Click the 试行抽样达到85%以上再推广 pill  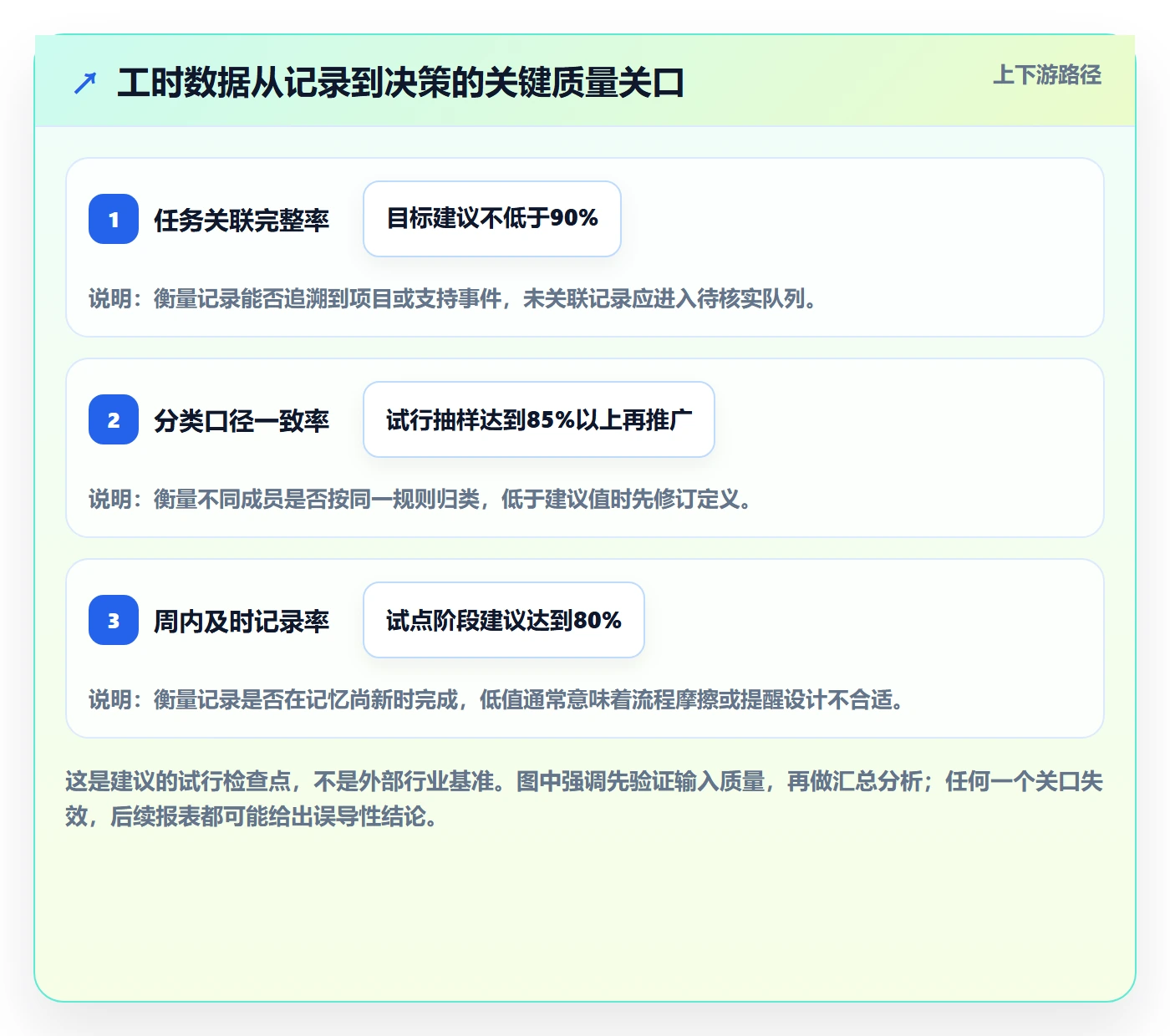(539, 419)
